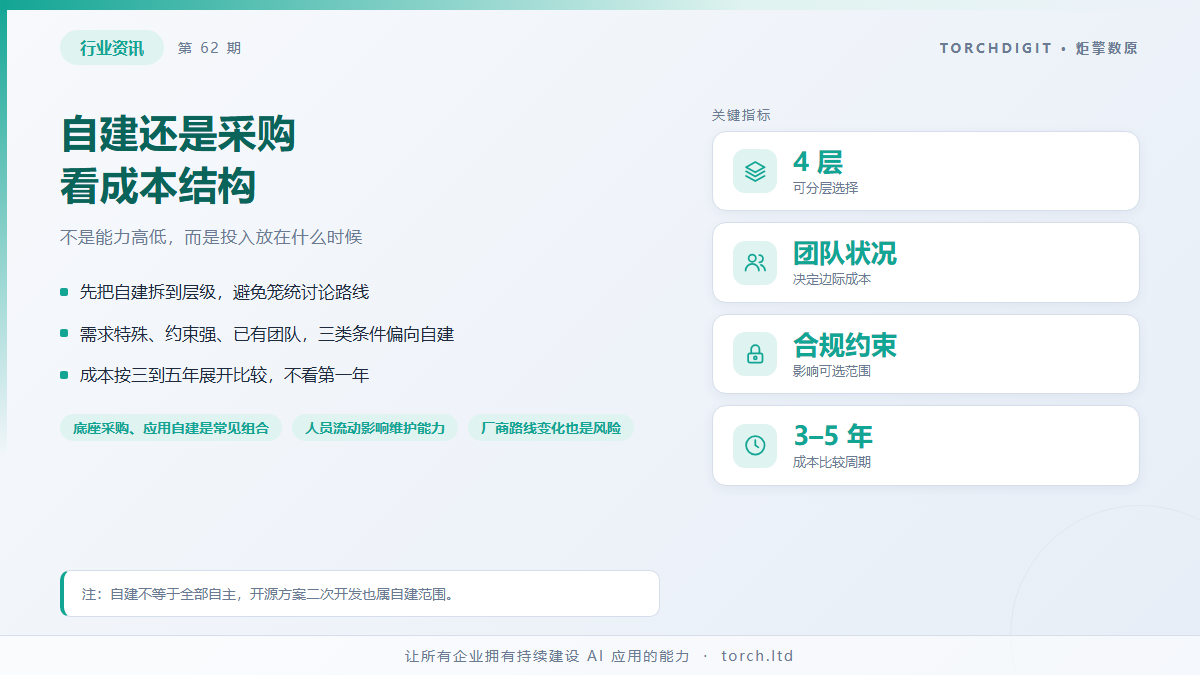This screenshot has width=1200, height=675.
Task: Click the 合规约束 metric title
Action: click(845, 346)
